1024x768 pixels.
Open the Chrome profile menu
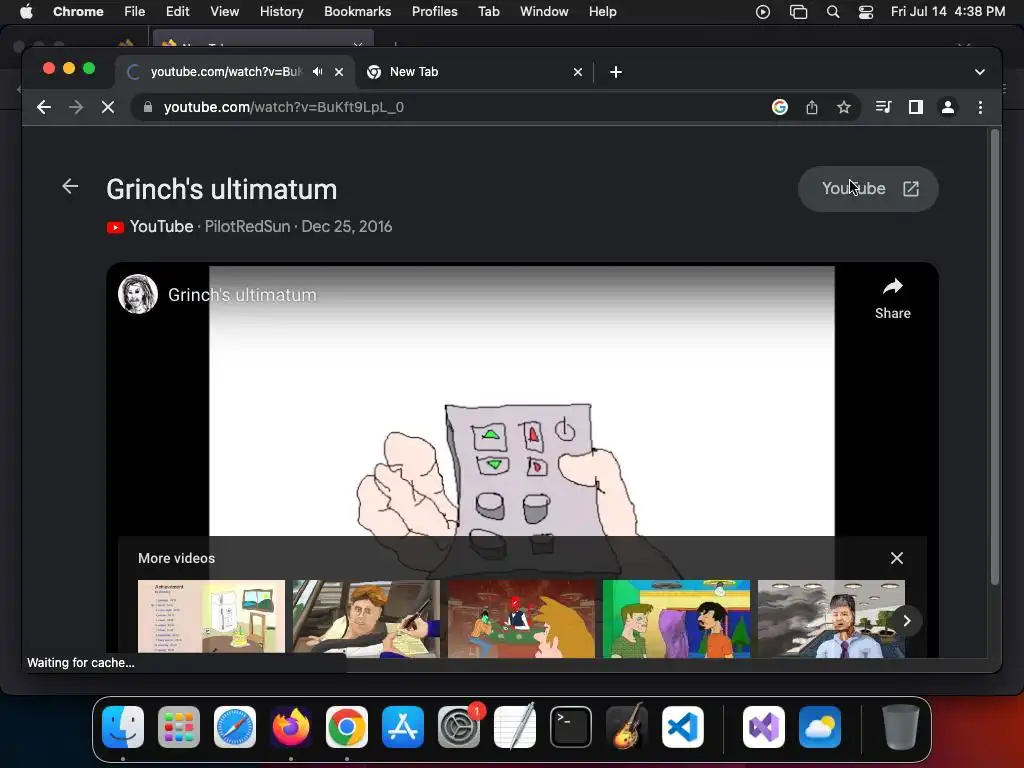[948, 107]
